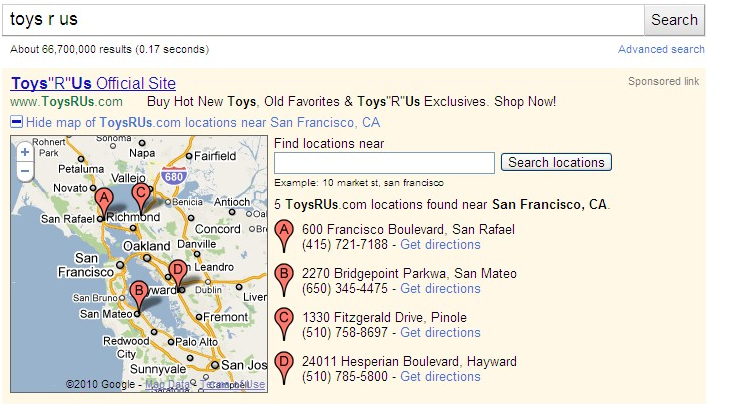Get directions to 600 Francisco Boulevard, San Rafael

440,245
